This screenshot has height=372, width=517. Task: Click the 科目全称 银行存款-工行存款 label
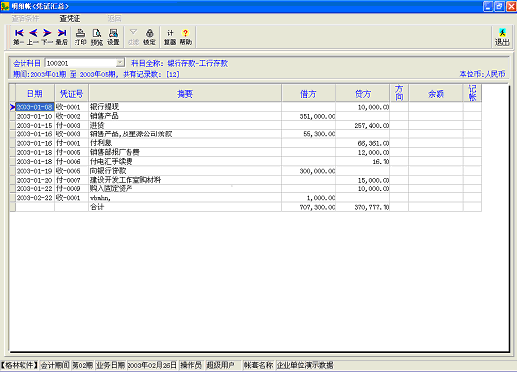point(180,63)
